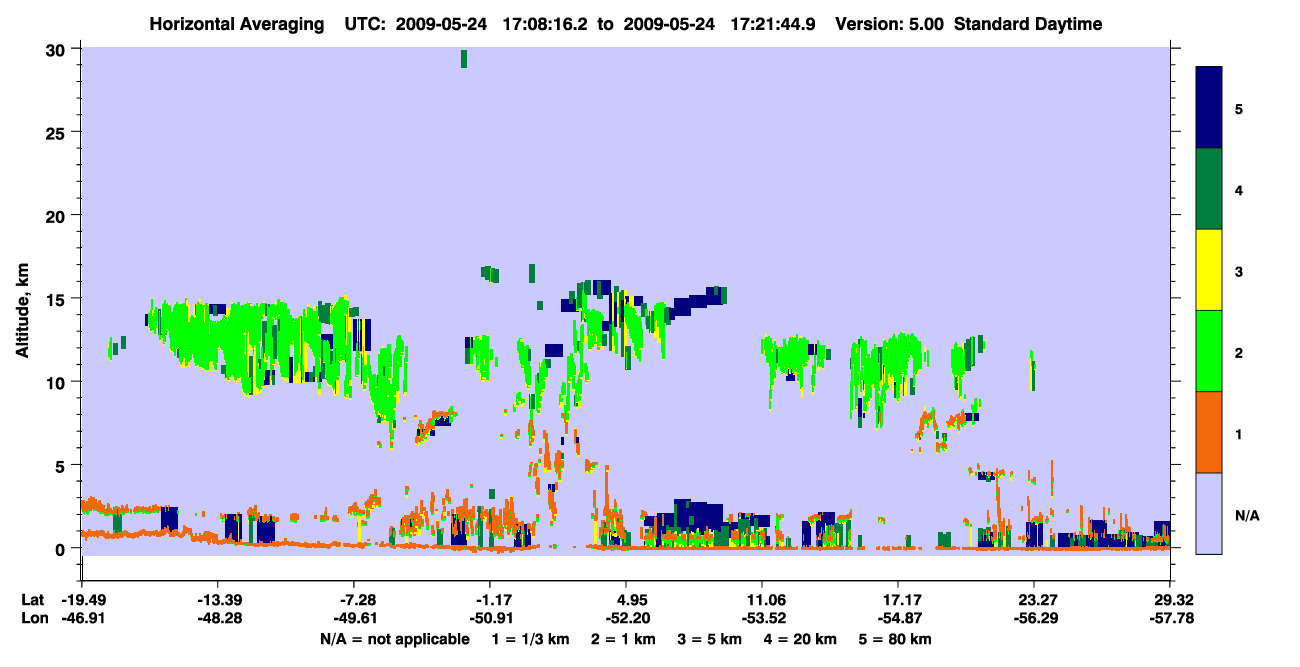Screen dimensions: 1300x667
Task: Click the light green colorbar segment labeled 2
Action: tap(1209, 351)
